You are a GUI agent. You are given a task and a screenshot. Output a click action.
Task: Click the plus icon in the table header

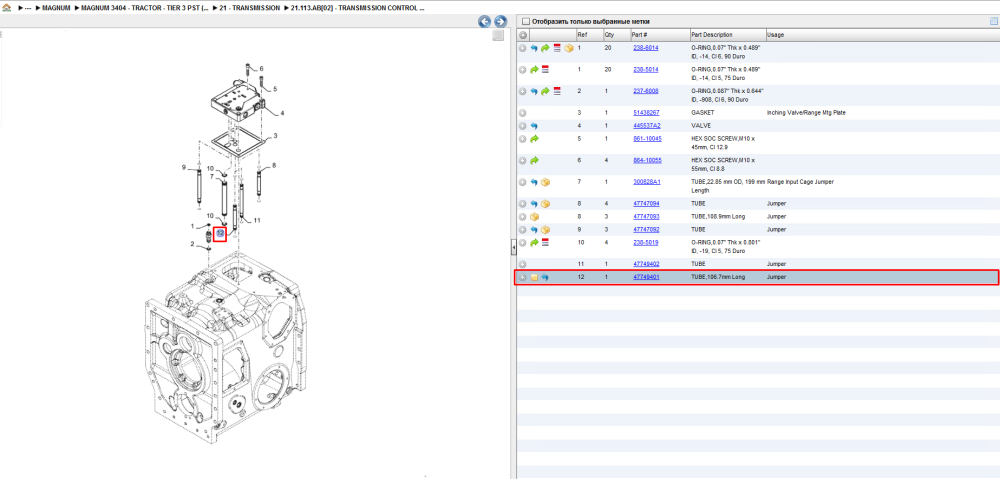[x=522, y=35]
